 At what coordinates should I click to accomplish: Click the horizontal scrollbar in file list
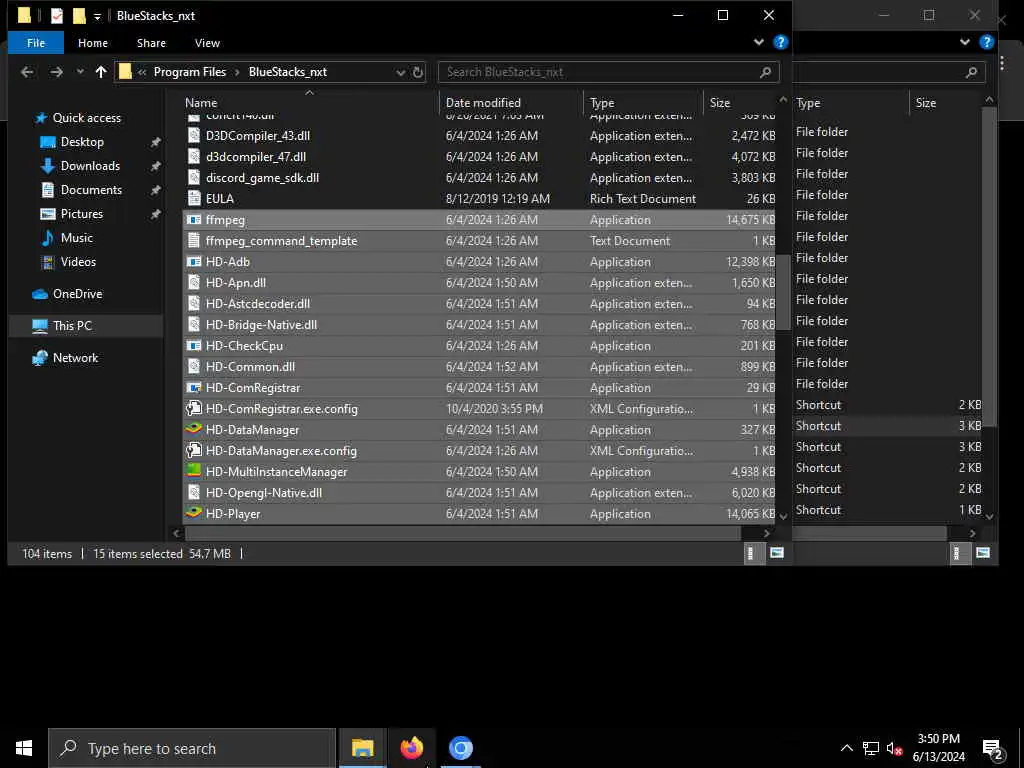463,534
